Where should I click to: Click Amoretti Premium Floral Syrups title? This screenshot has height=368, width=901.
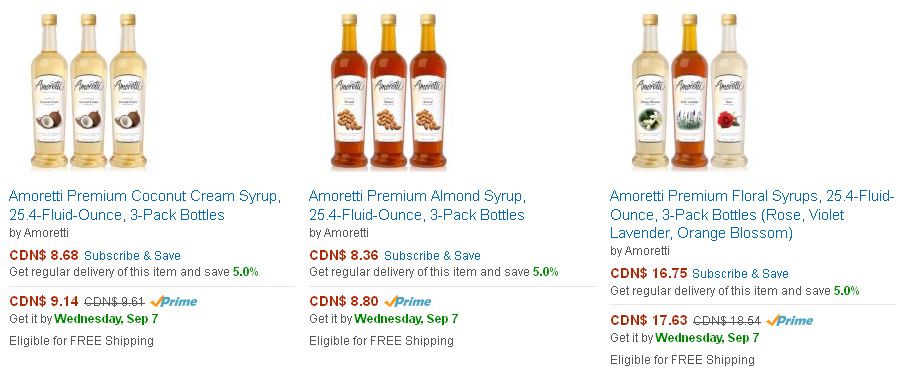(752, 214)
